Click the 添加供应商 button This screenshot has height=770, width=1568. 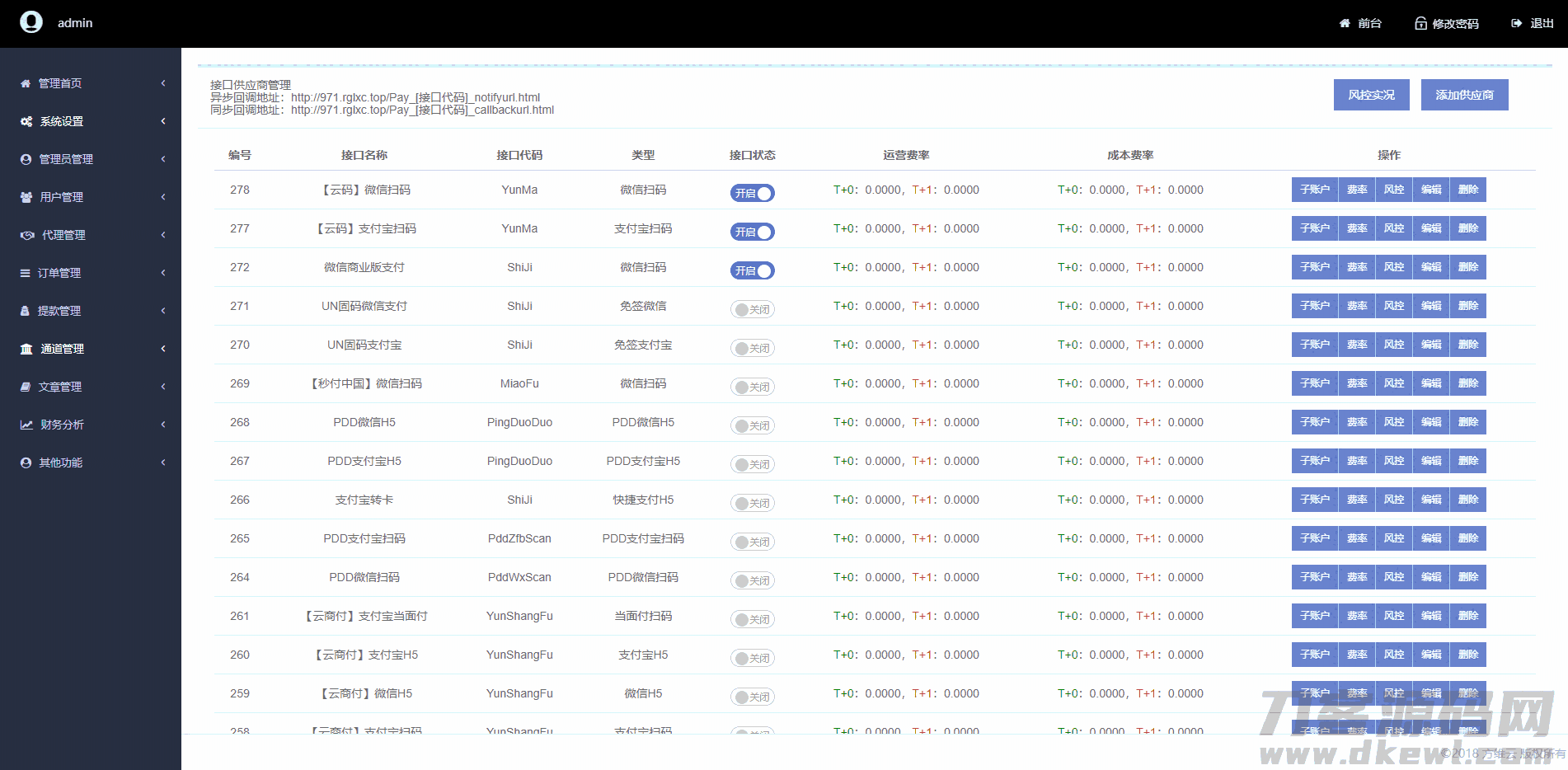click(1464, 95)
